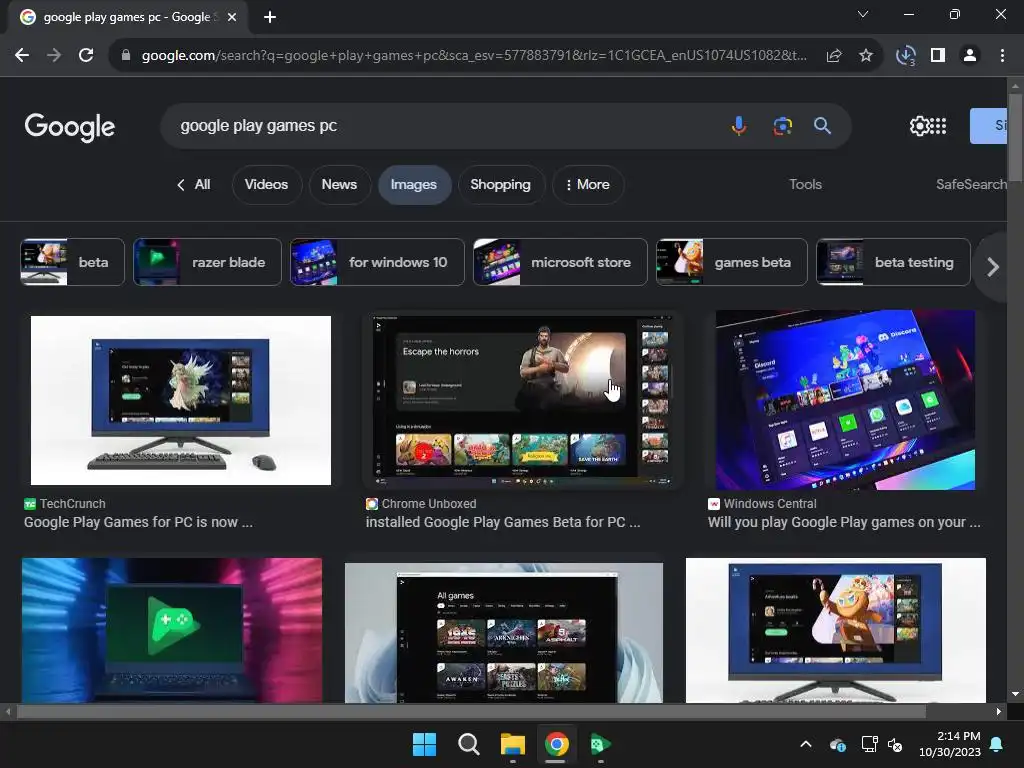This screenshot has height=768, width=1024.
Task: Open the Chrome three-dot menu
Action: 1002,56
